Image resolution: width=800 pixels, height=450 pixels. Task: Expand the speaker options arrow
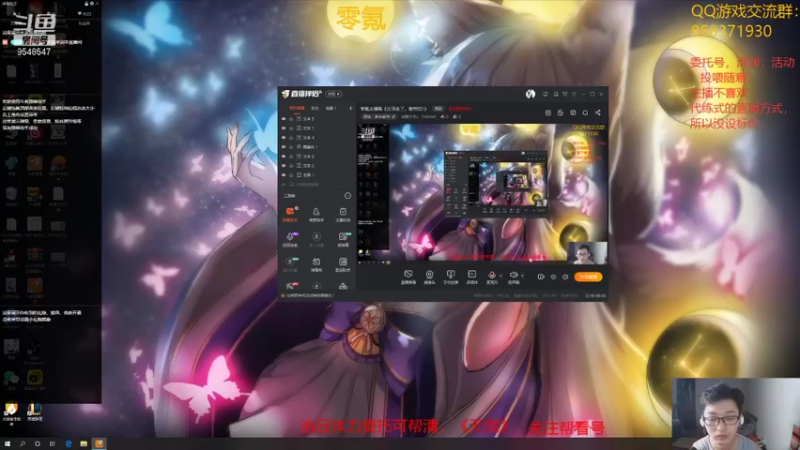[x=522, y=276]
